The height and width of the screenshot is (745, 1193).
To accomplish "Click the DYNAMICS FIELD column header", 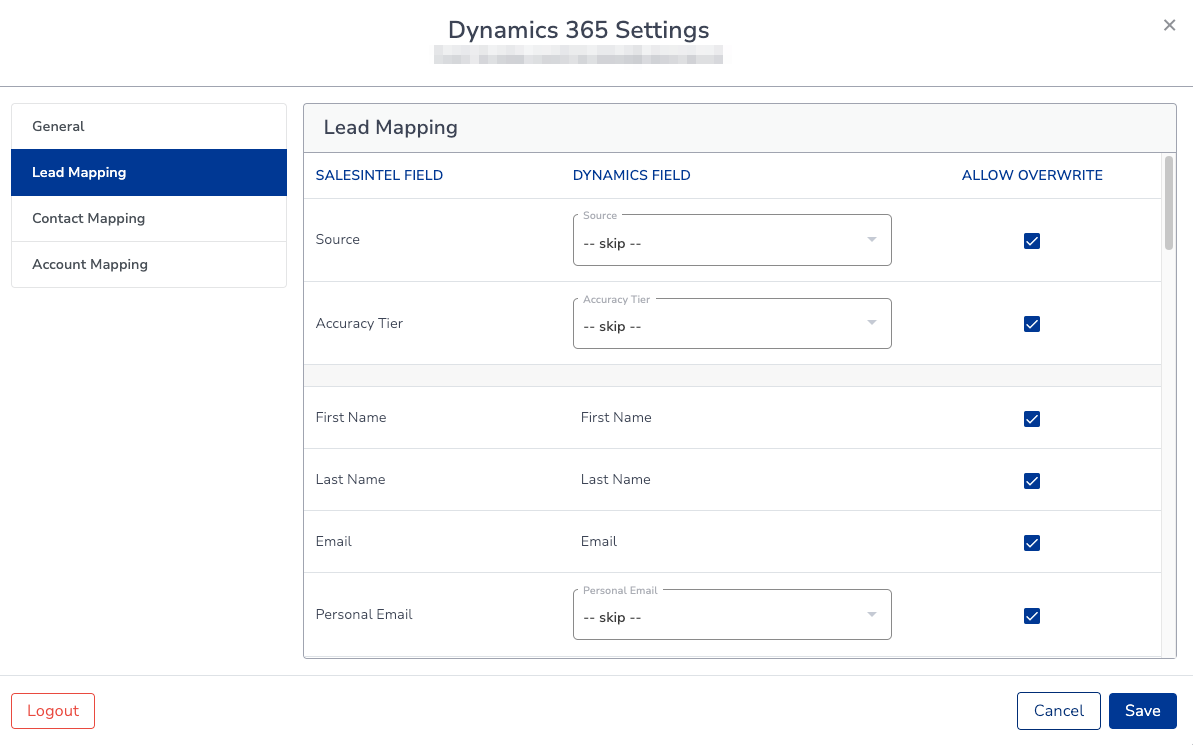I will pyautogui.click(x=631, y=175).
